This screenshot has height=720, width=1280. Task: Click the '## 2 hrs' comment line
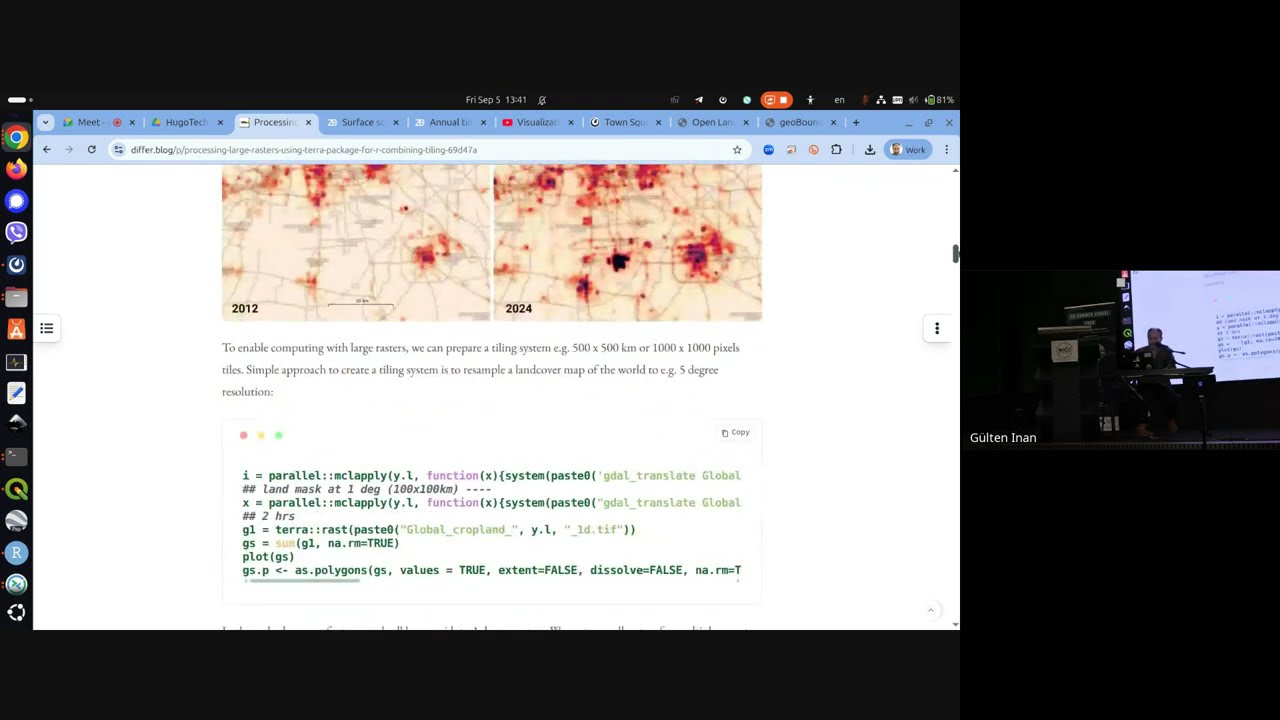point(268,516)
